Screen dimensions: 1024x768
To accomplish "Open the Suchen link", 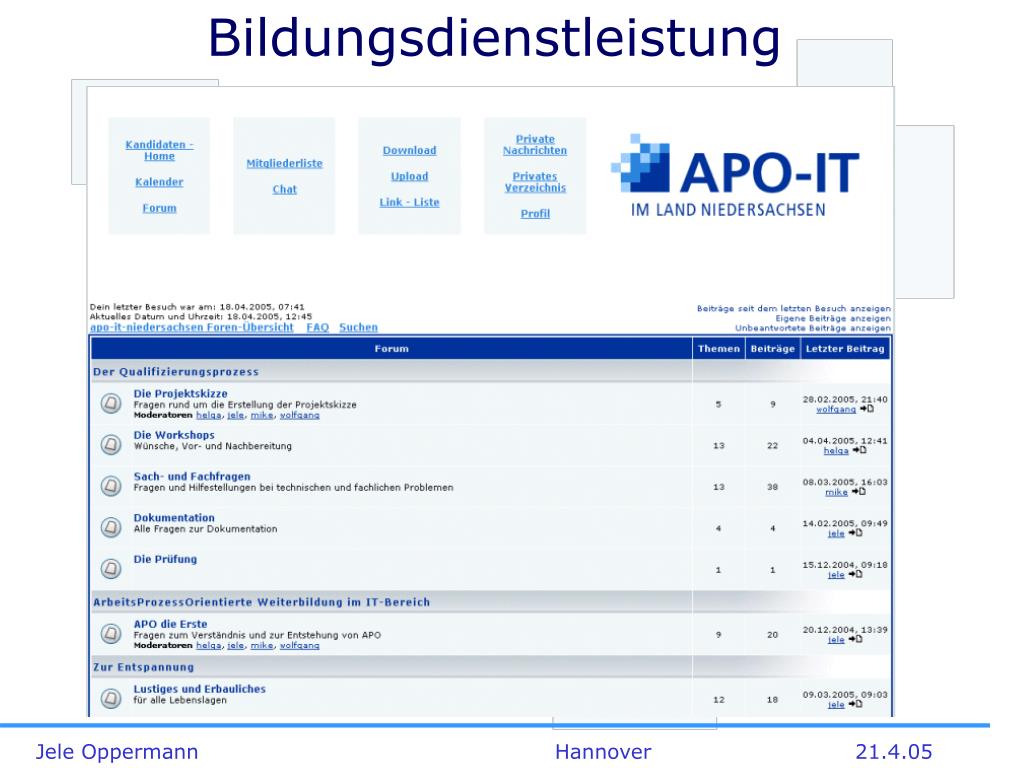I will (358, 327).
